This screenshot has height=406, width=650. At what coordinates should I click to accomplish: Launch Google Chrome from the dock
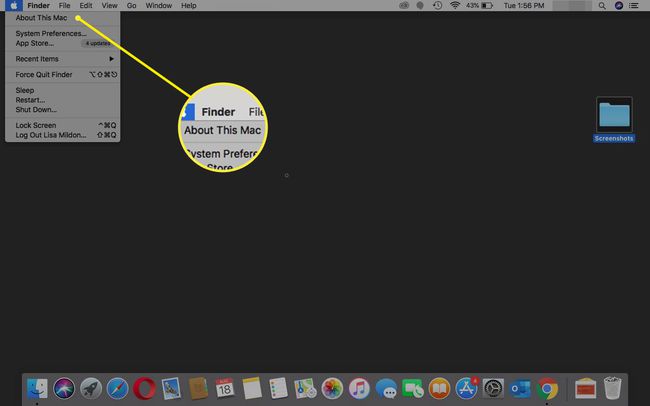(x=547, y=389)
